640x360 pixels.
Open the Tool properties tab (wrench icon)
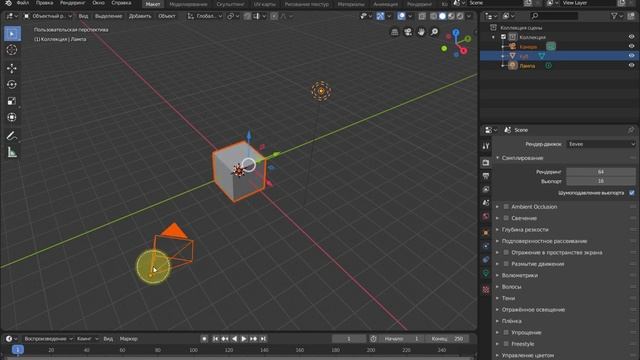486,146
